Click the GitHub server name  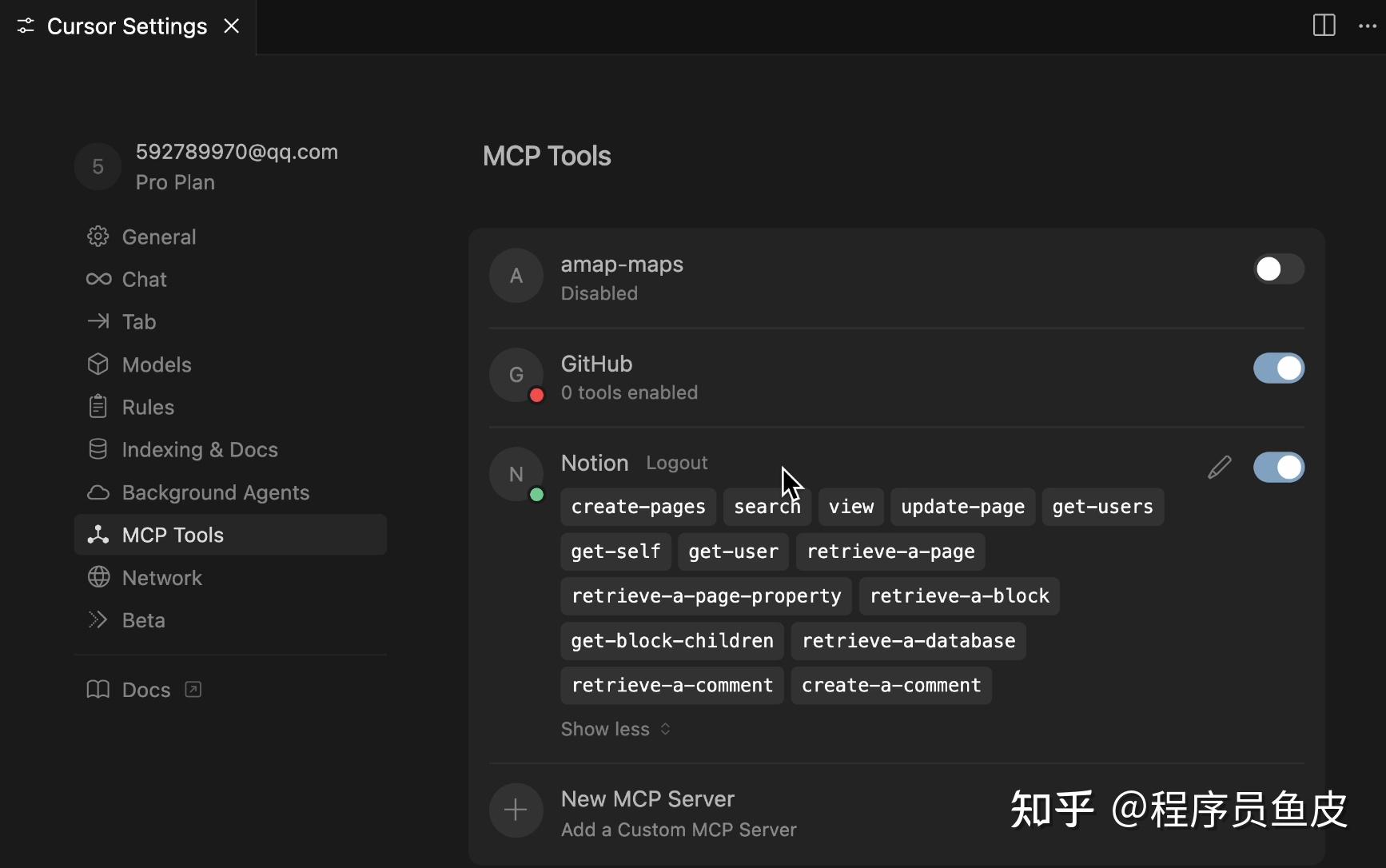596,364
